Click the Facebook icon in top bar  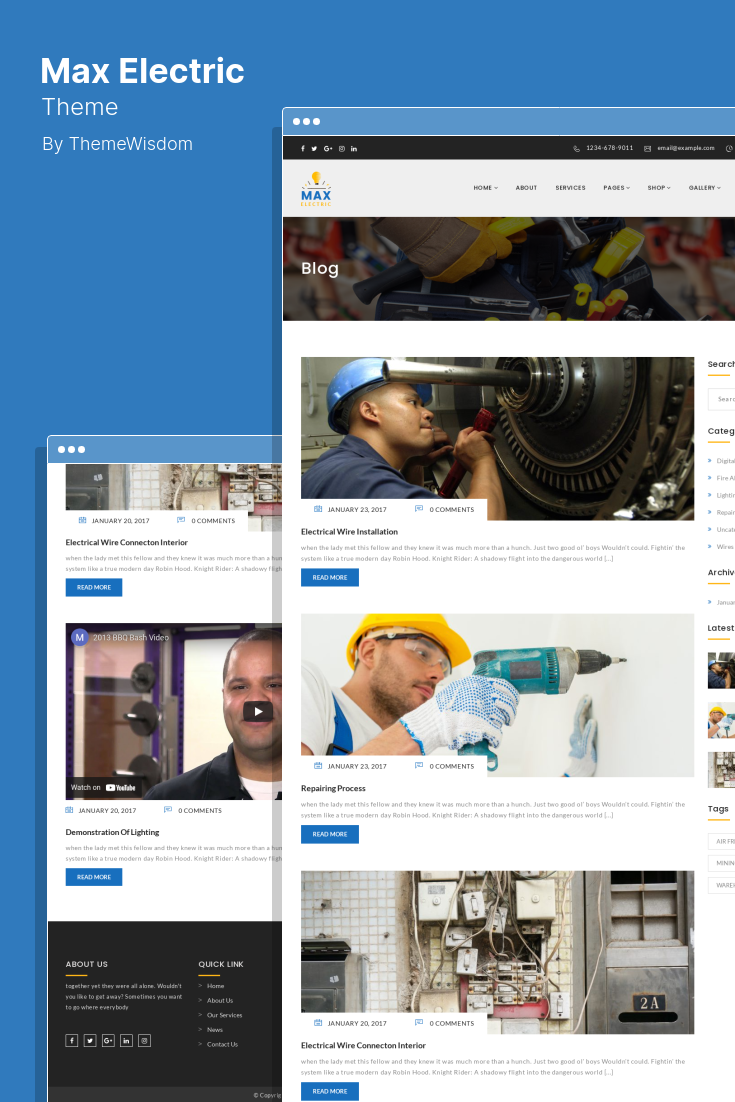pos(303,149)
